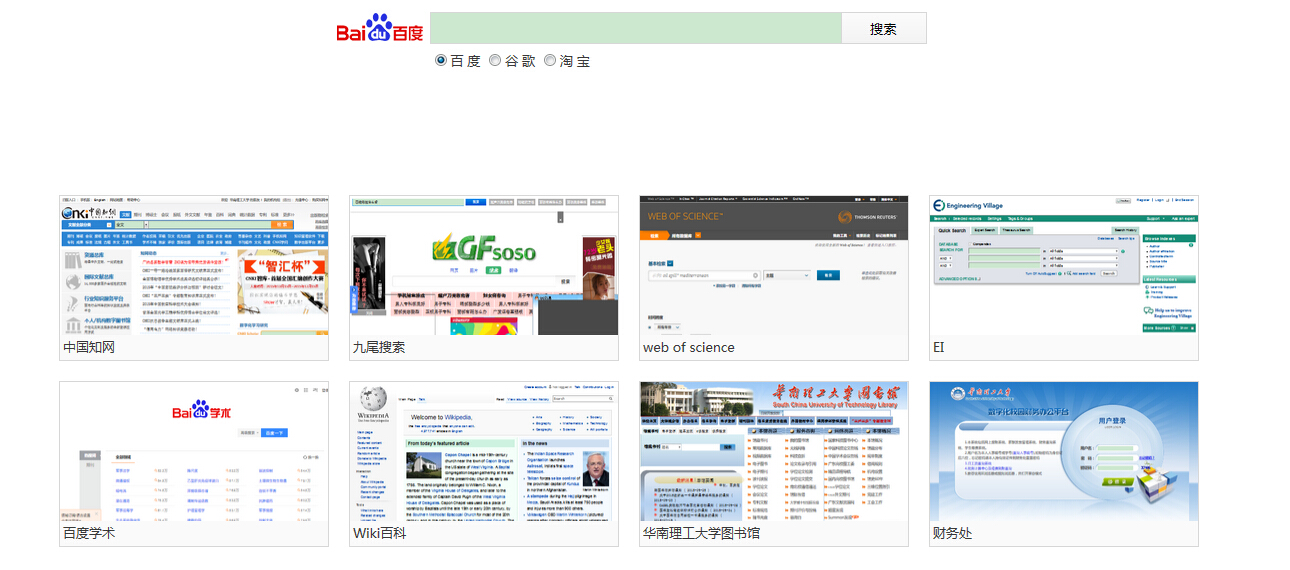The width and height of the screenshot is (1290, 570).
Task: Select the 百度 radio option
Action: (441, 61)
